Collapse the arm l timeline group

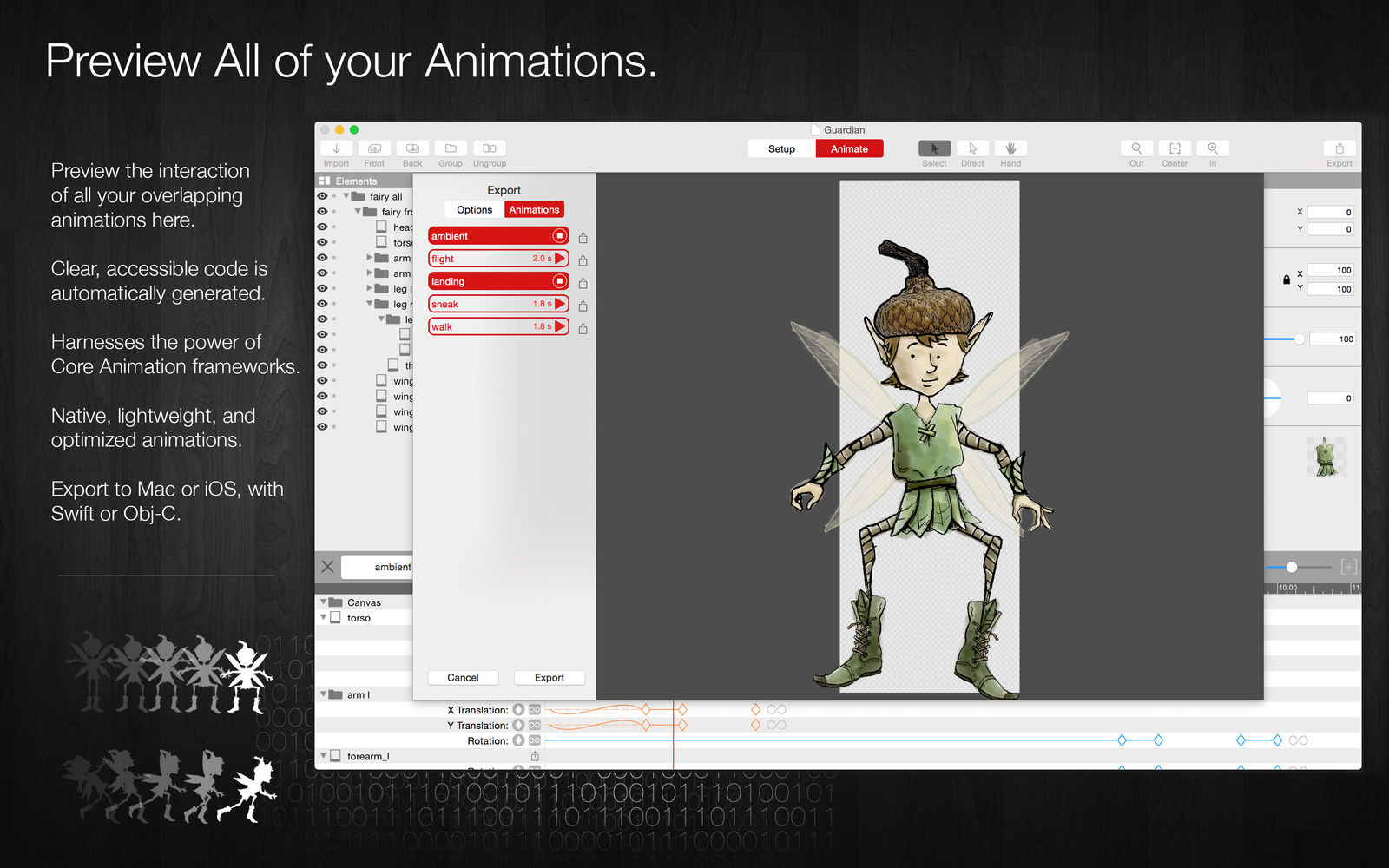pos(324,694)
